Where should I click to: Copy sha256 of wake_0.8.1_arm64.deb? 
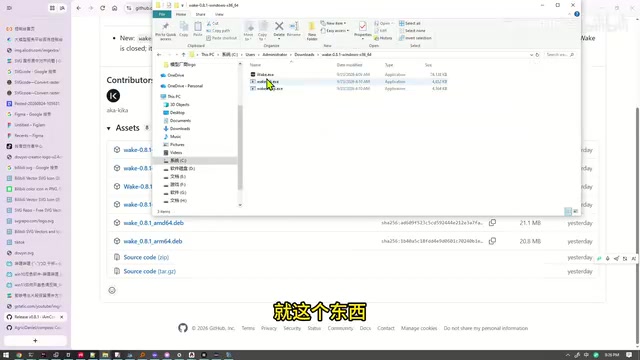[x=493, y=241]
